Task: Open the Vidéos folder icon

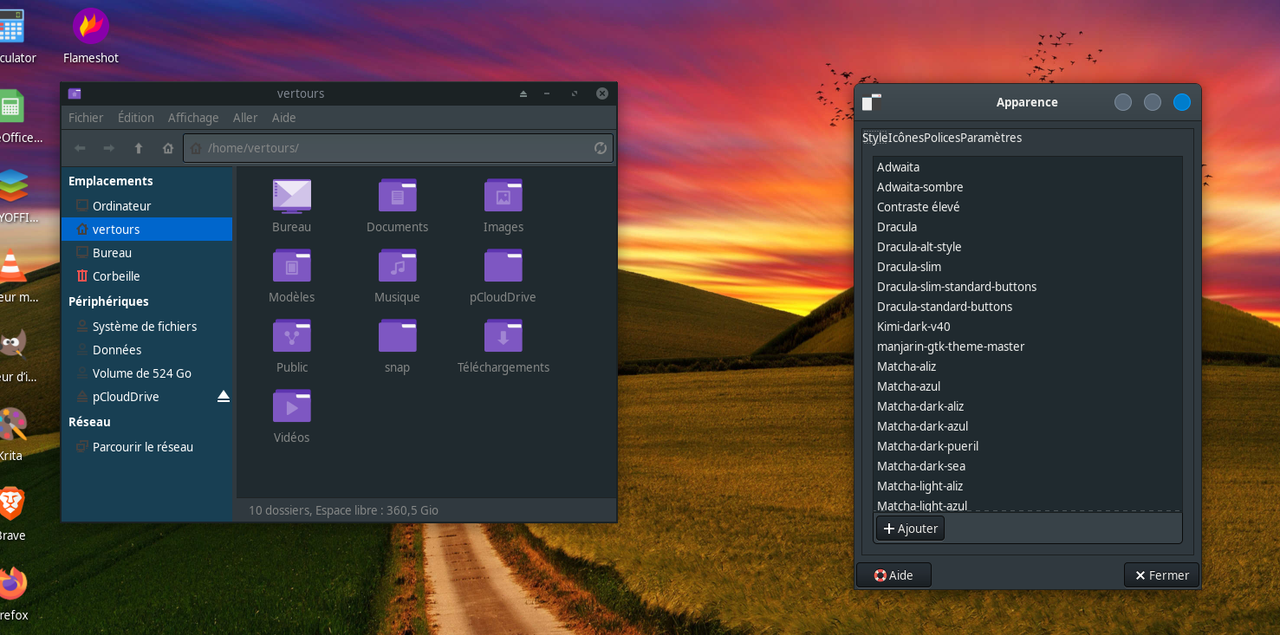Action: tap(292, 406)
